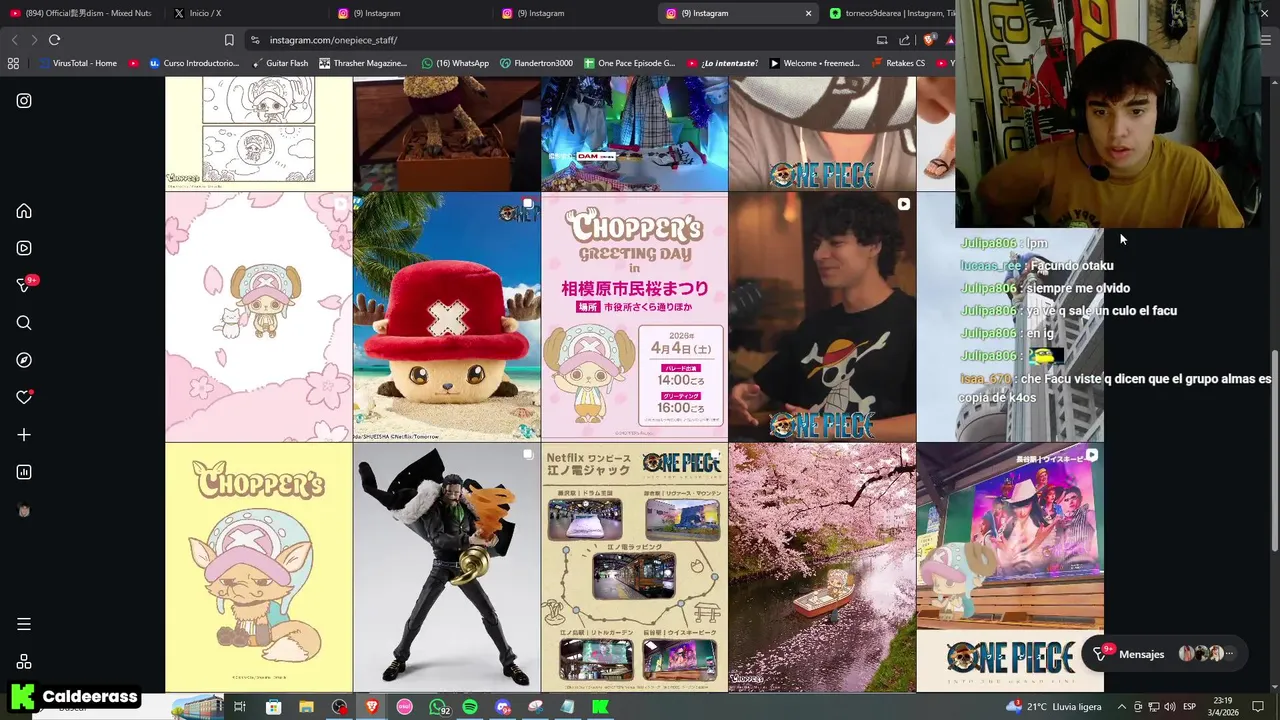Close the active Instagram tab
The image size is (1280, 720).
click(x=808, y=13)
